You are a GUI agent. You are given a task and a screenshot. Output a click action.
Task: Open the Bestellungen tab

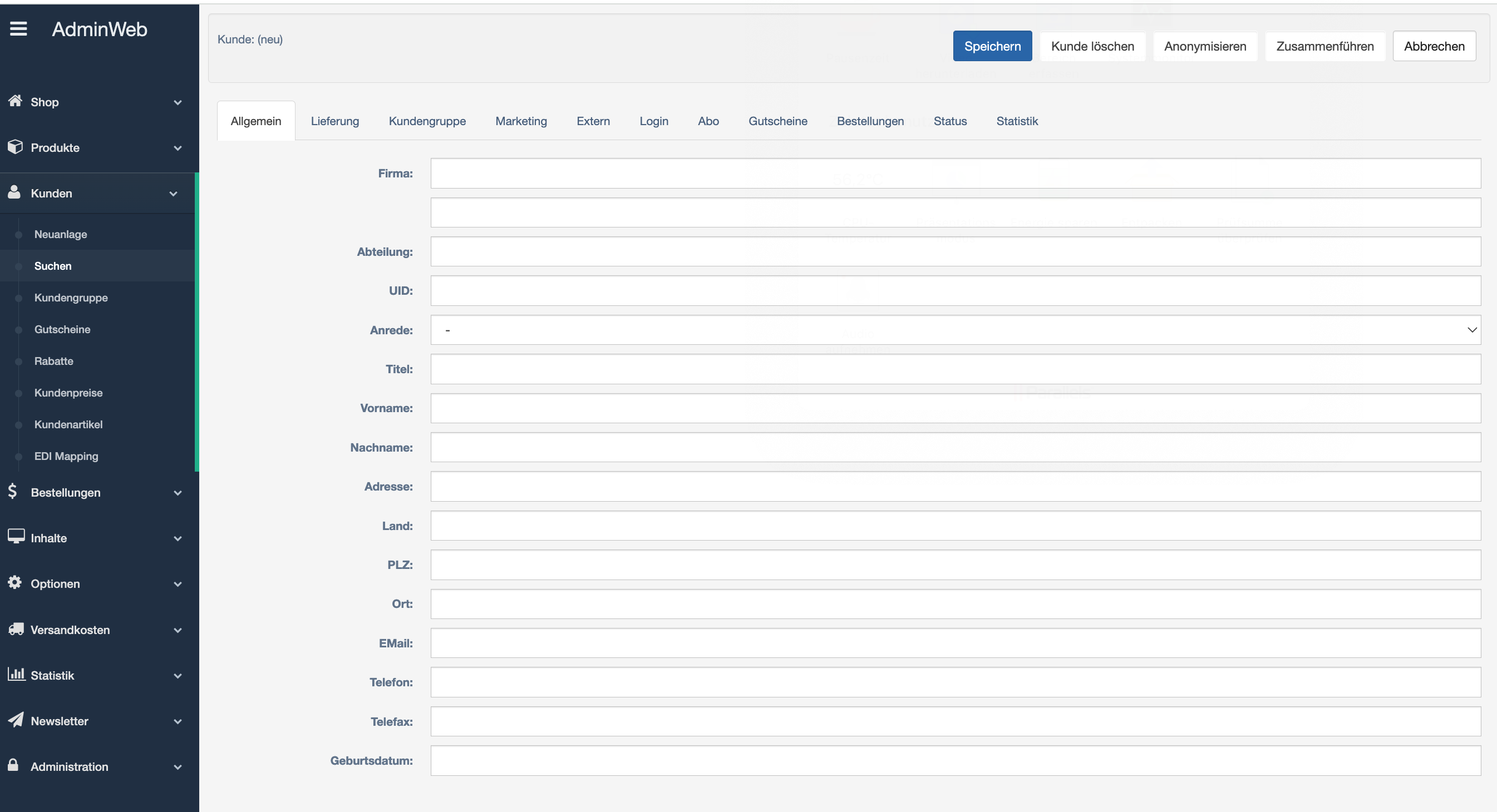[870, 121]
